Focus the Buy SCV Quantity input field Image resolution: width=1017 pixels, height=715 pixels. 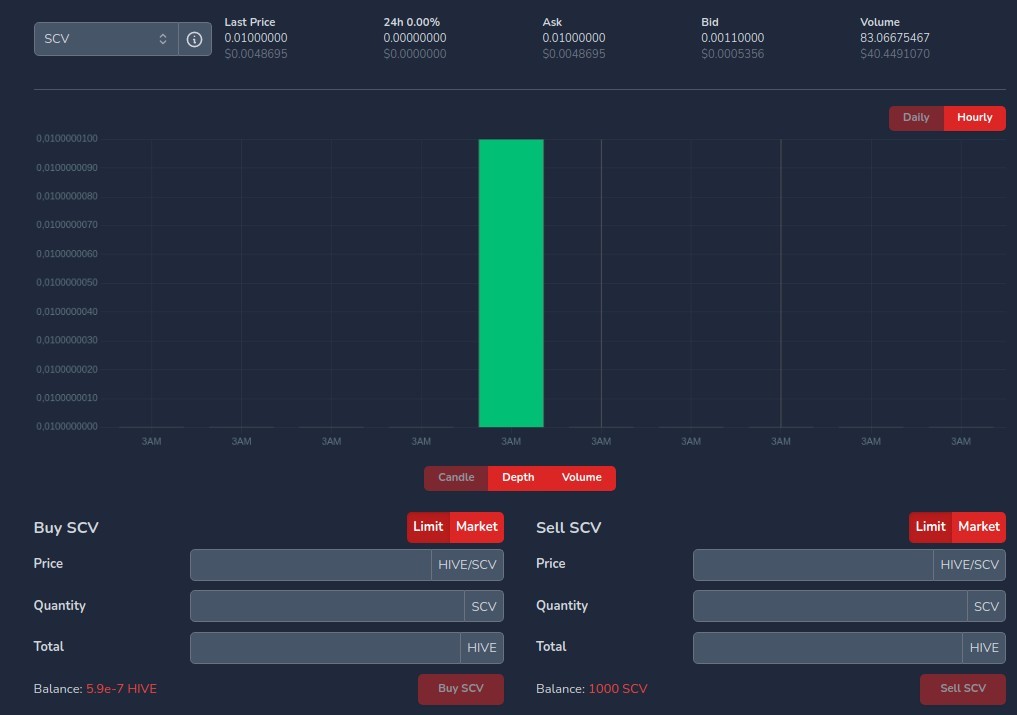327,606
